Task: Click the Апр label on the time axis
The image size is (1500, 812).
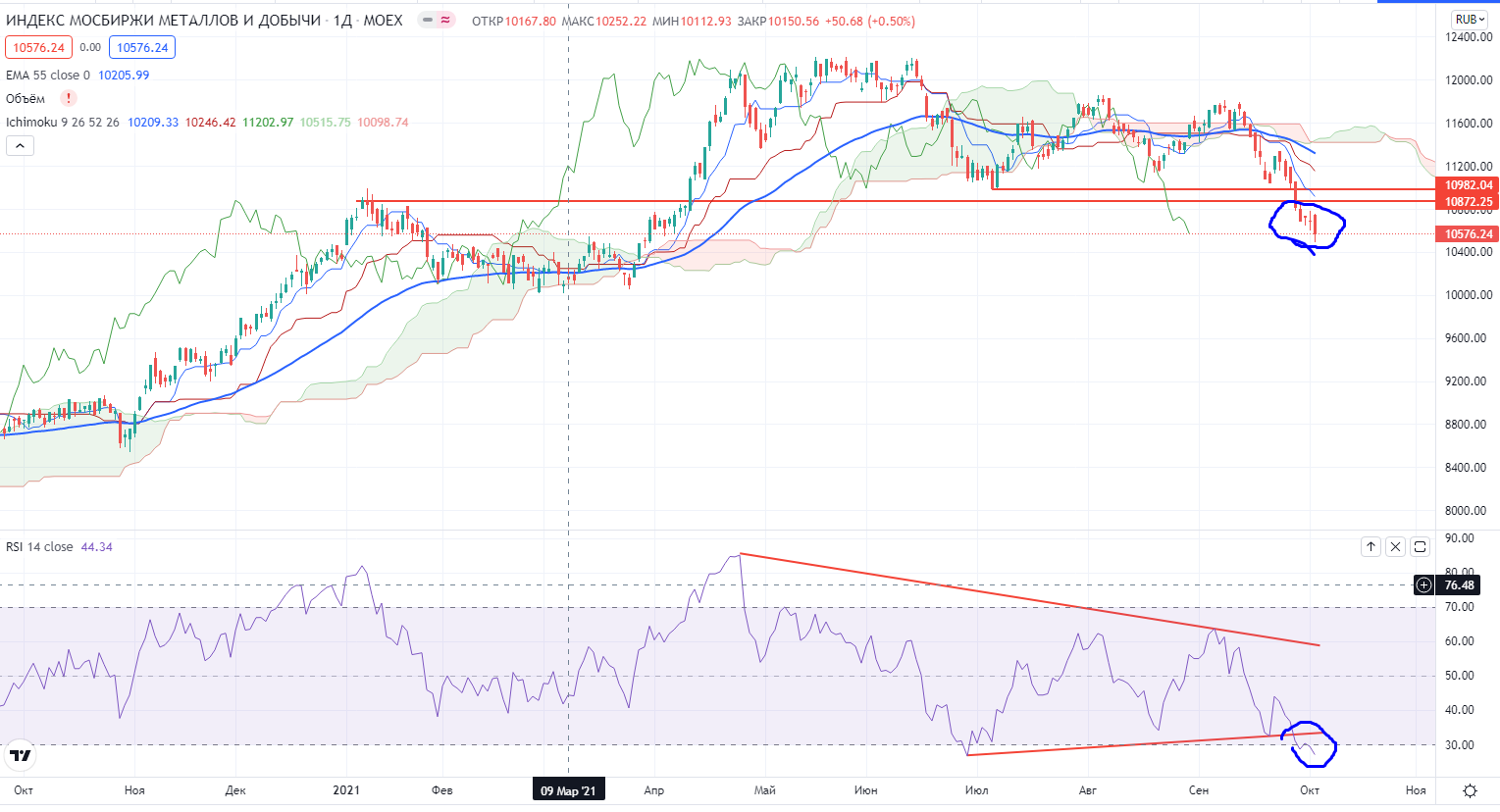Action: coord(654,790)
